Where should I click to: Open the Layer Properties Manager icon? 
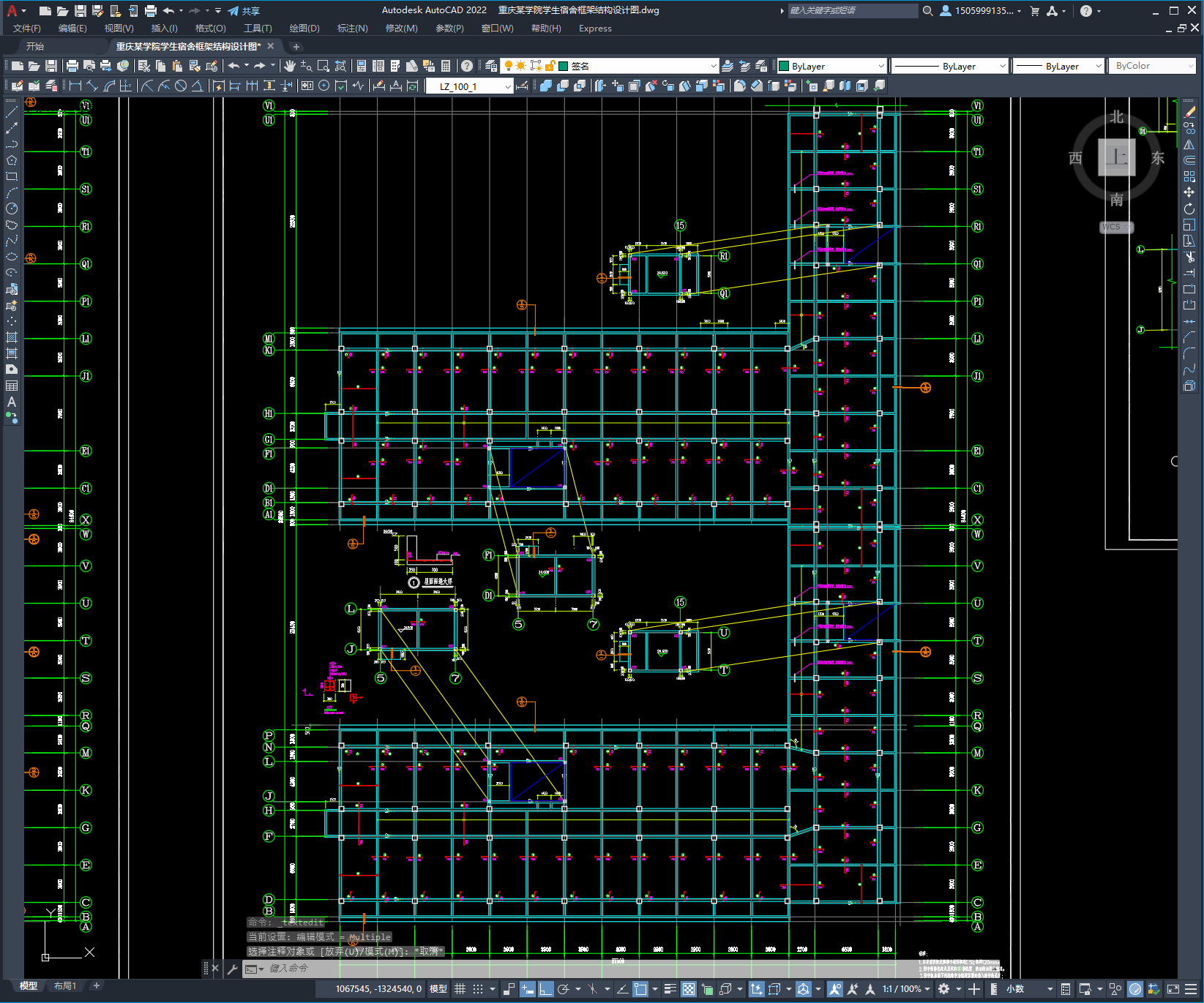[x=491, y=66]
